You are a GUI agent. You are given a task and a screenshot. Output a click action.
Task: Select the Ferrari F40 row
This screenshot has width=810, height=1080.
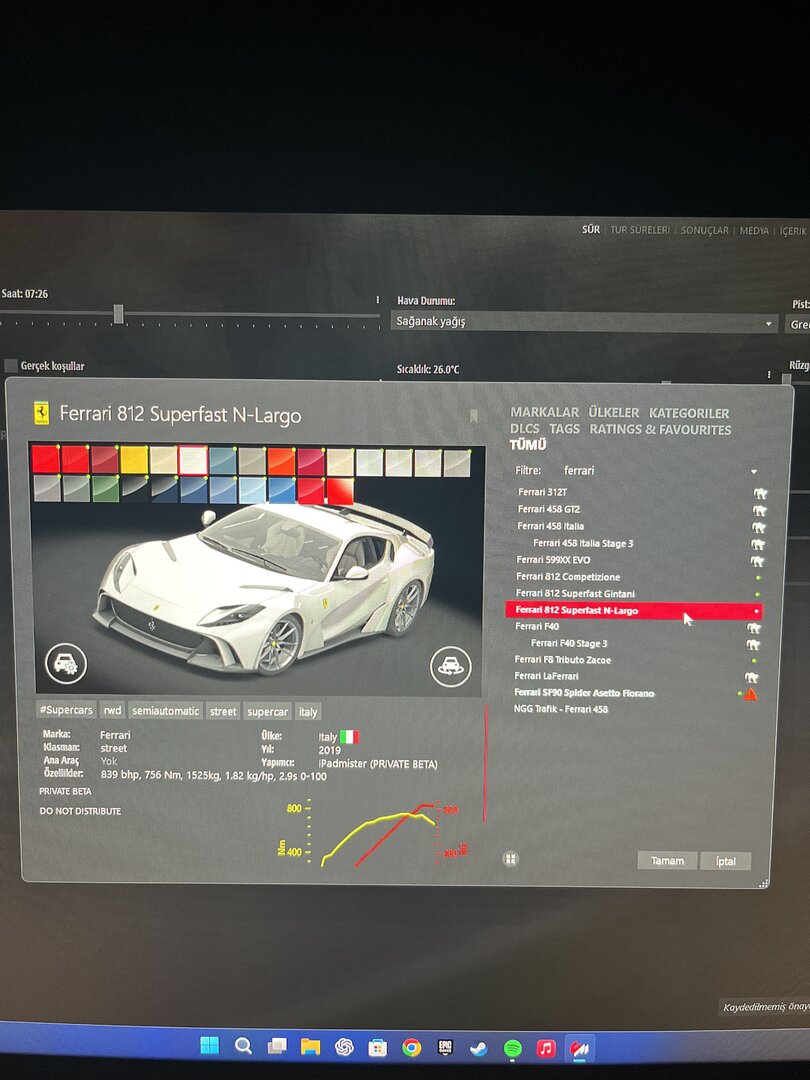point(632,627)
